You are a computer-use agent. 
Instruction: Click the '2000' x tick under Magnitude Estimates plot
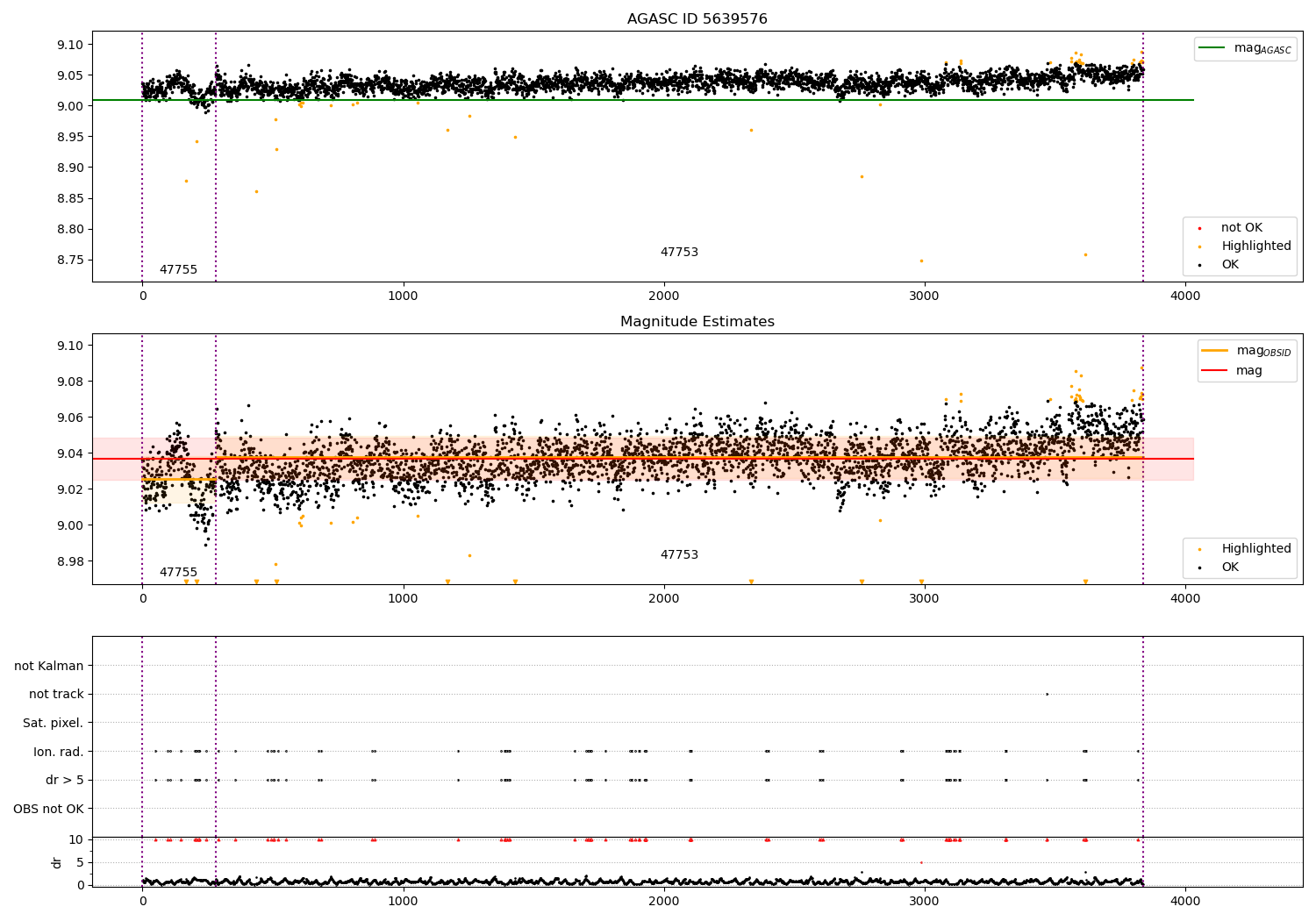[x=664, y=599]
